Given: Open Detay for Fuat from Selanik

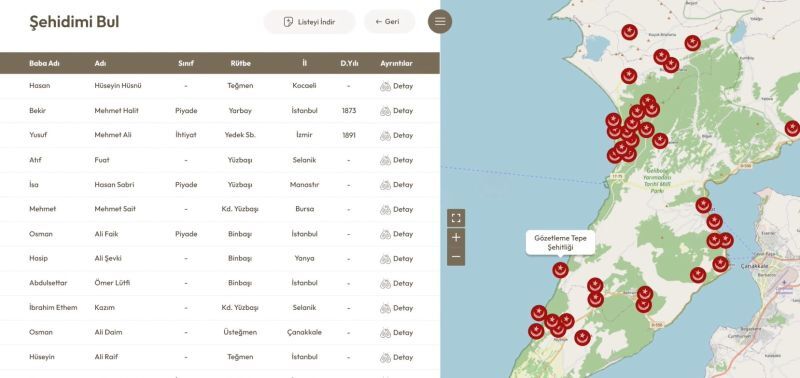Looking at the screenshot, I should pos(396,160).
